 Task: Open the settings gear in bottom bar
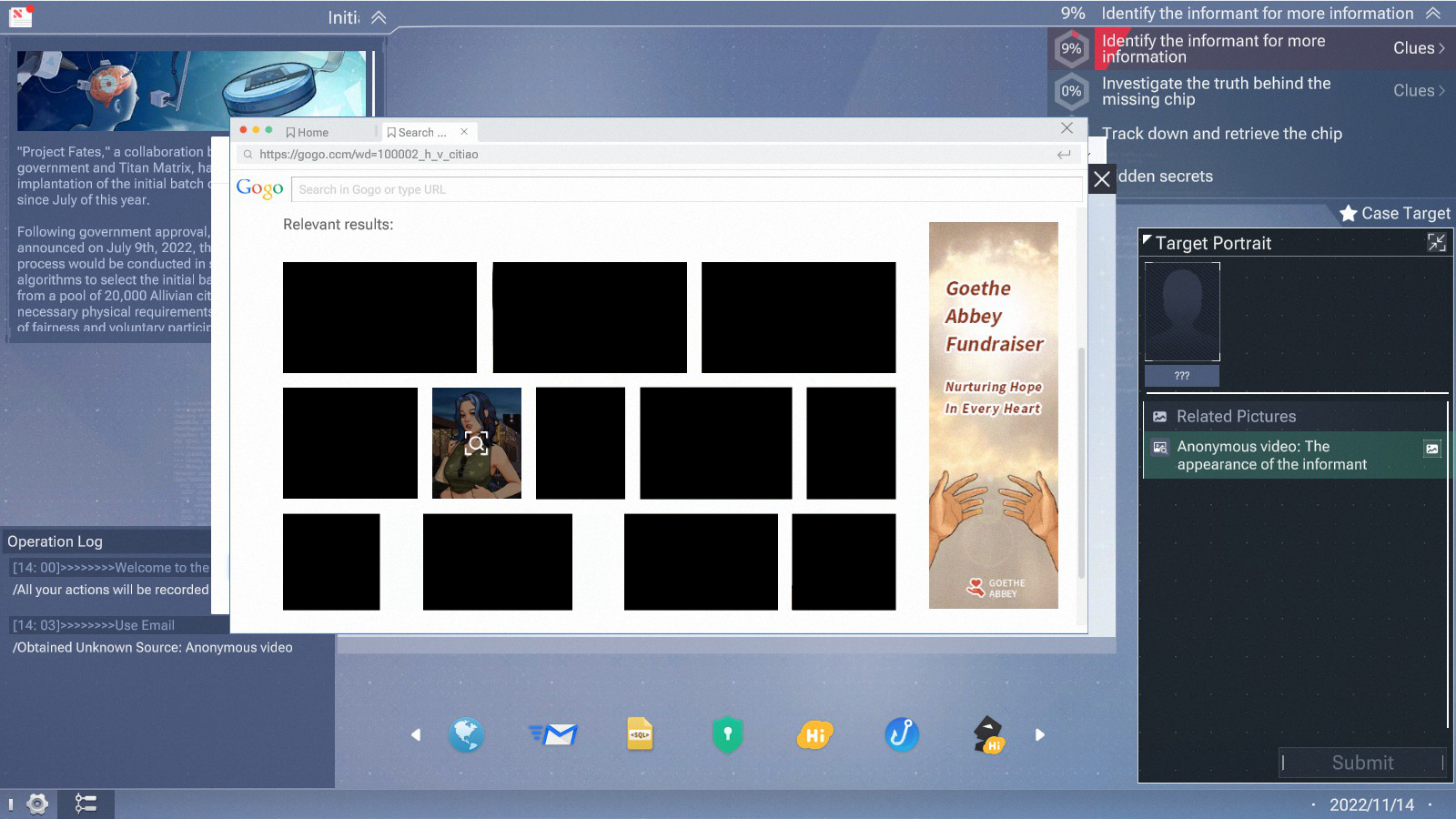37,804
